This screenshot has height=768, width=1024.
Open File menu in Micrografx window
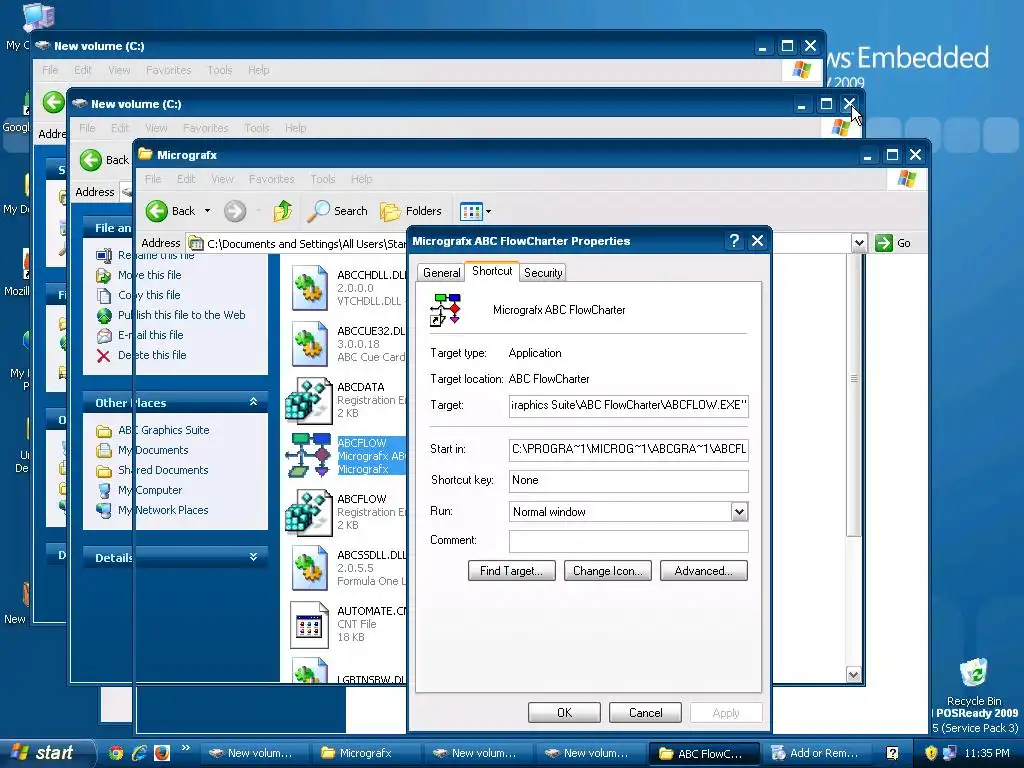coord(153,179)
